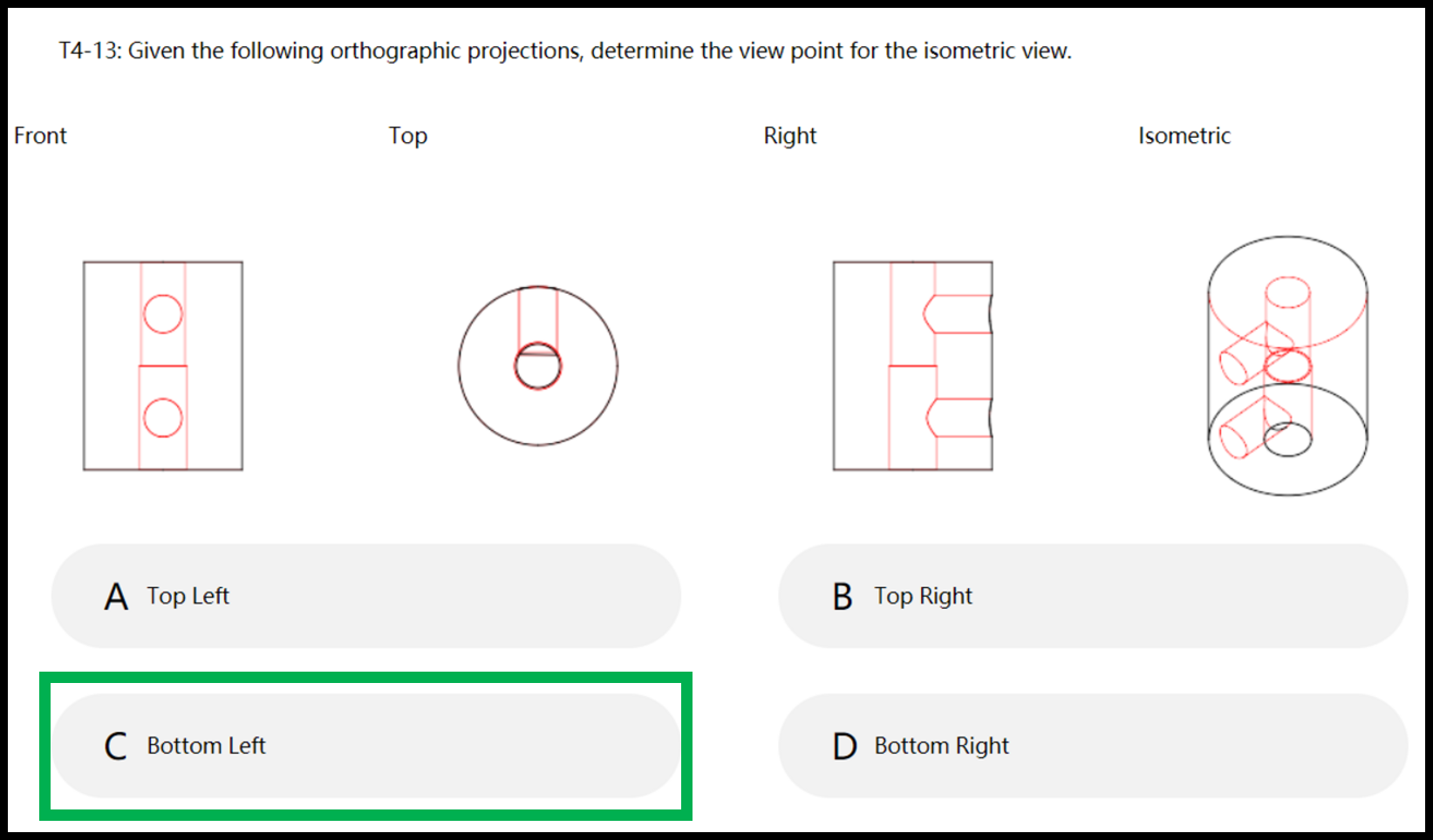
Task: Choose answer D Bottom Right
Action: click(x=1093, y=746)
